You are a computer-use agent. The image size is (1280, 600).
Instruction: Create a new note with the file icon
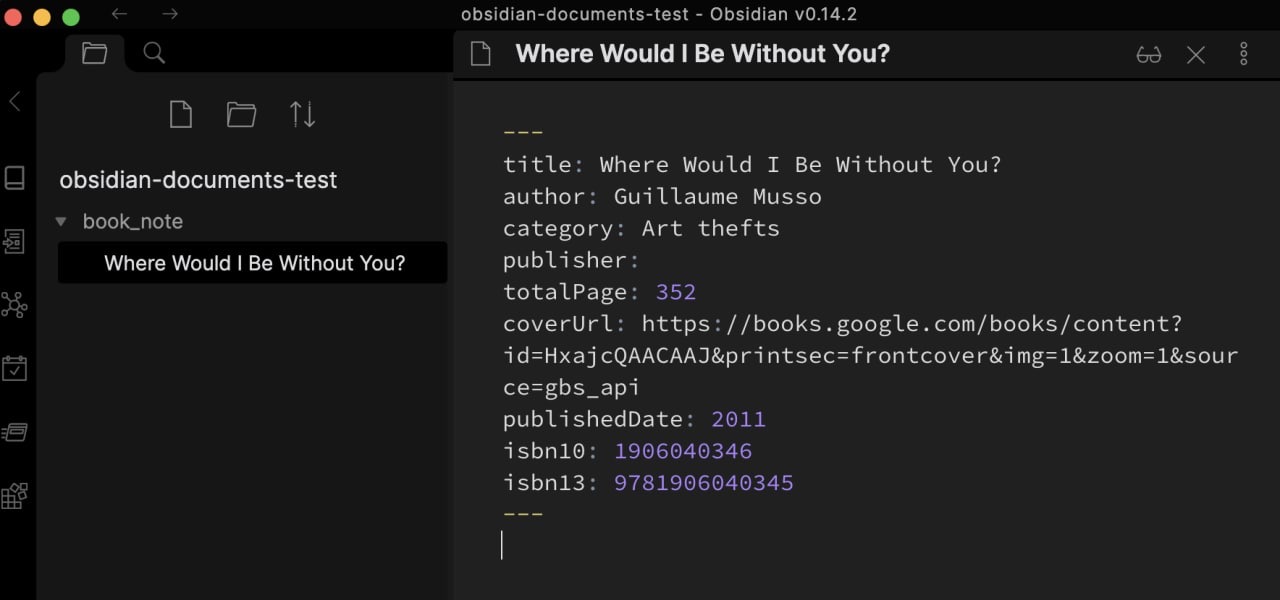click(x=180, y=115)
